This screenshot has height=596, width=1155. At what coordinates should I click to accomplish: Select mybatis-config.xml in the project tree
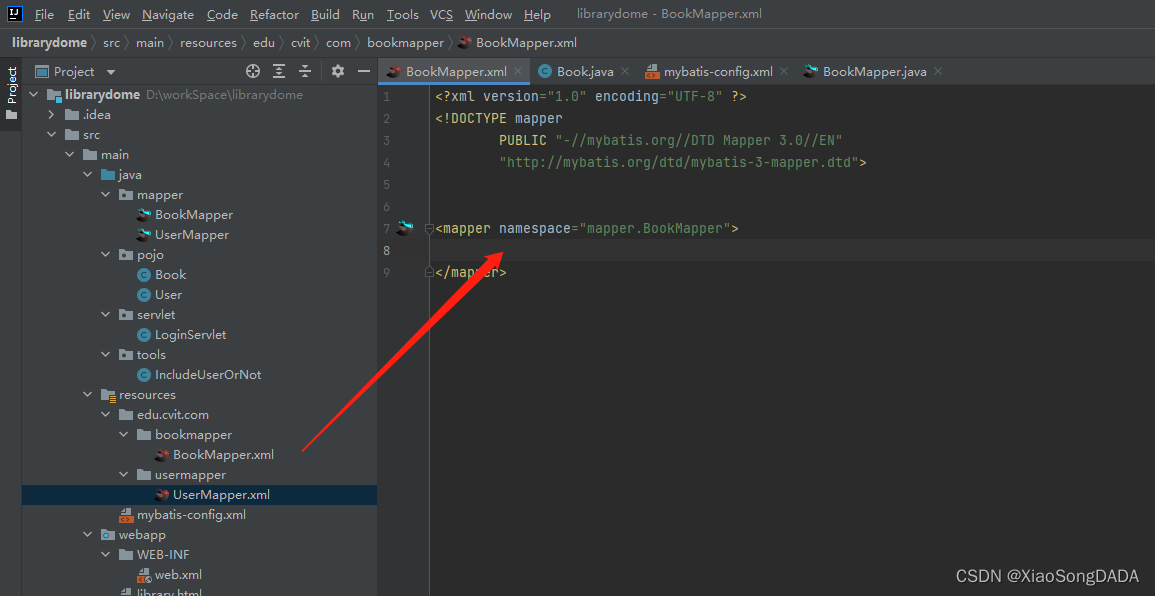tap(191, 514)
